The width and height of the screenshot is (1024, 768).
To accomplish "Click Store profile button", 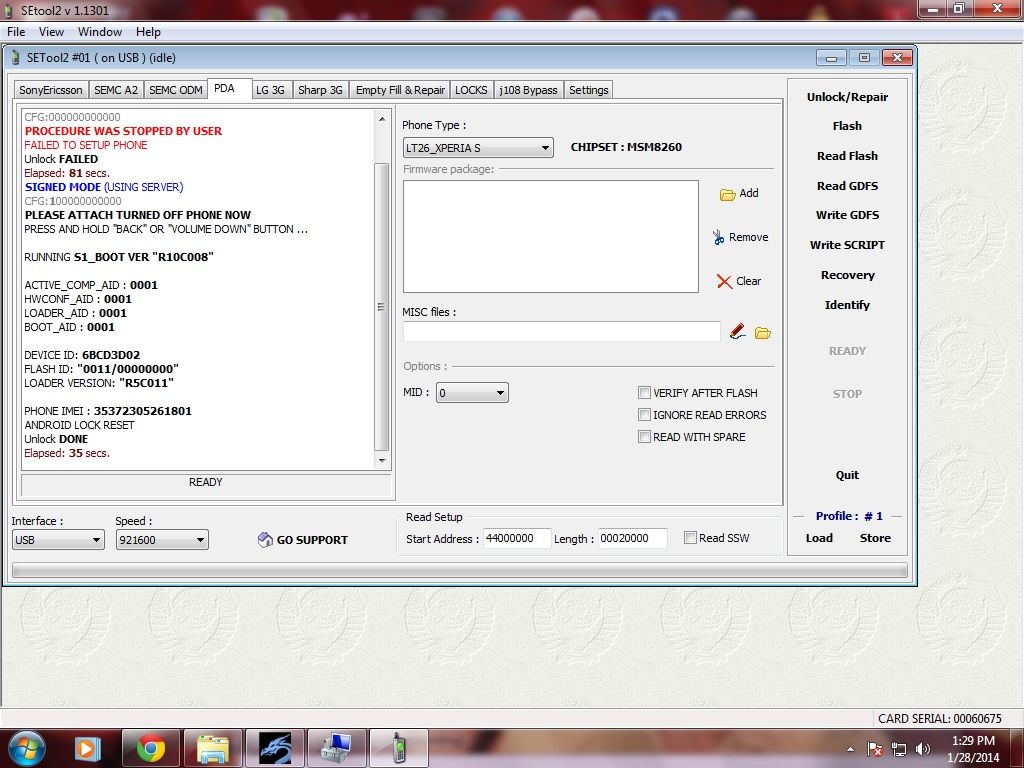I will point(875,538).
